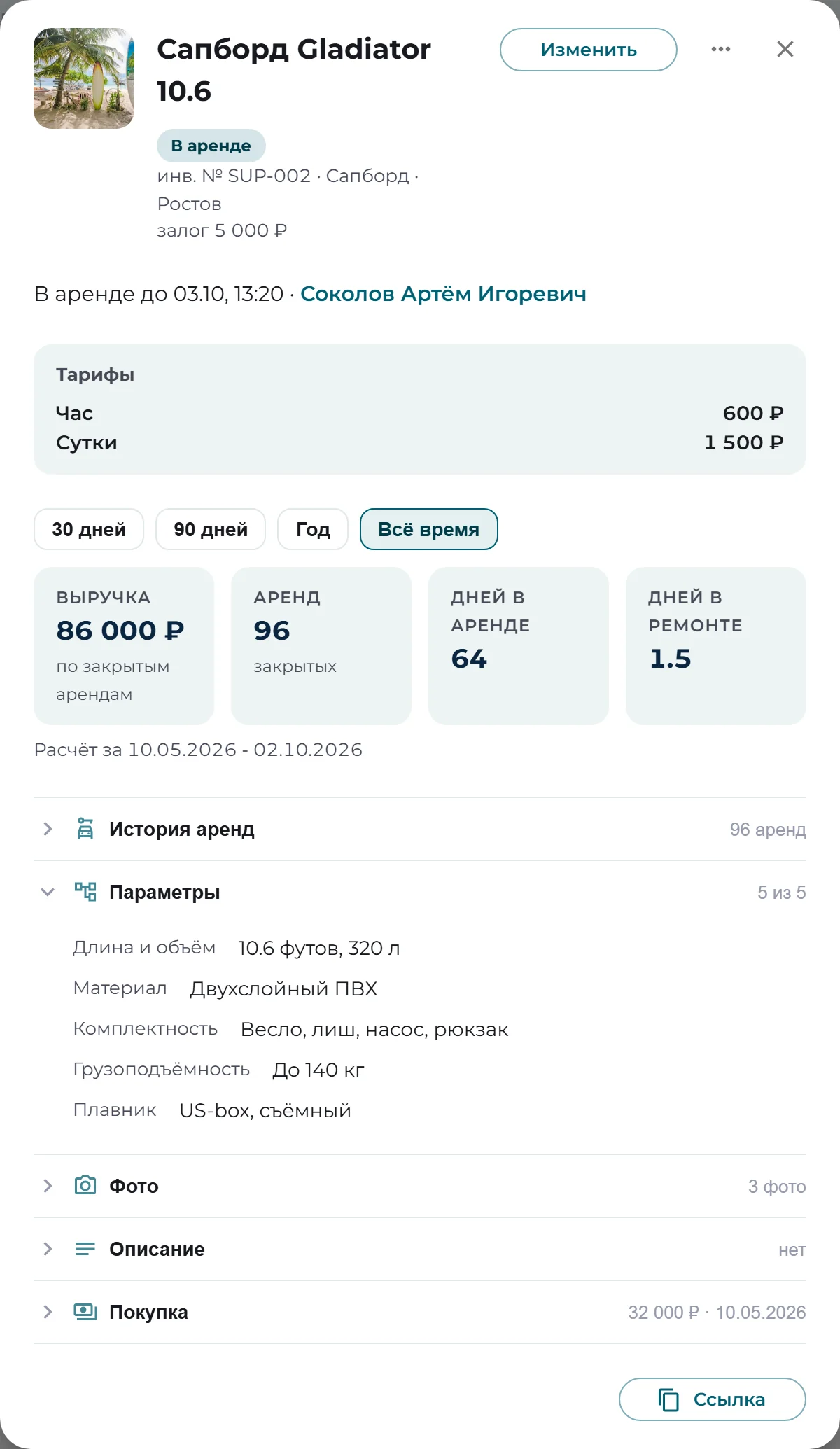Click the Аренд 96 stat card

point(321,645)
